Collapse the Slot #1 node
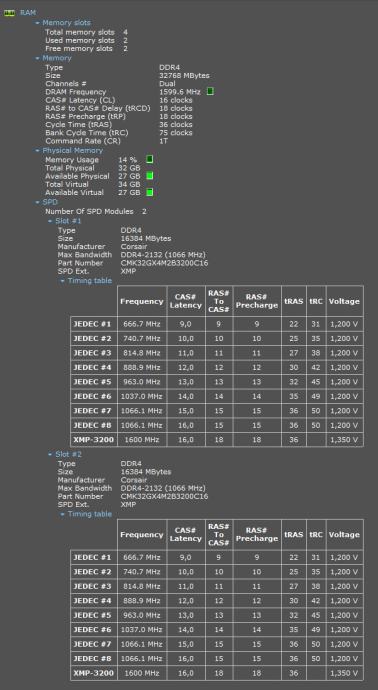378x690 pixels. click(x=50, y=221)
